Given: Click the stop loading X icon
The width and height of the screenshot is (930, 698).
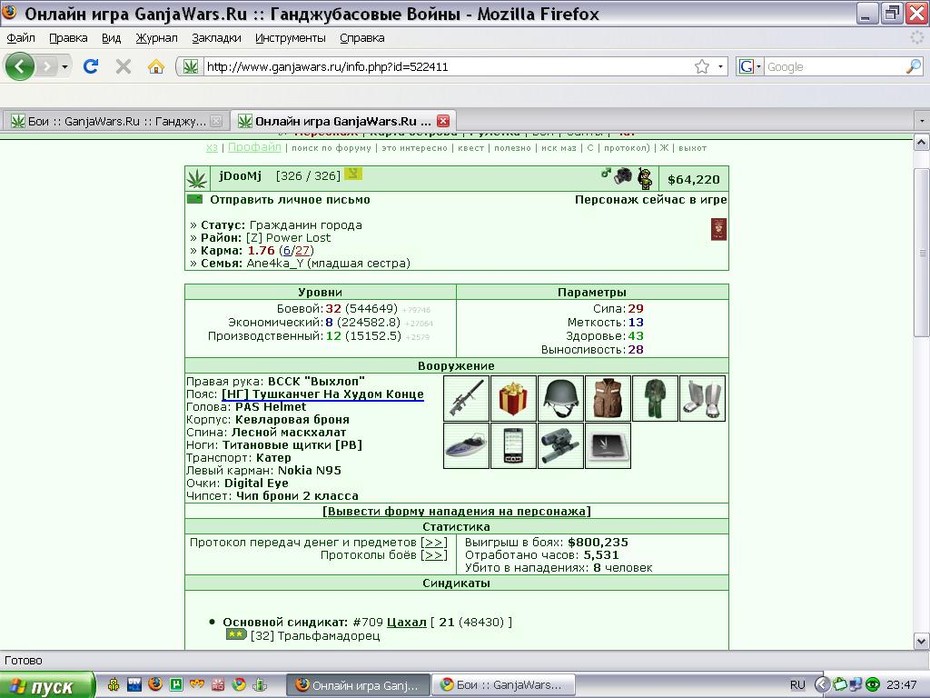Looking at the screenshot, I should [123, 66].
